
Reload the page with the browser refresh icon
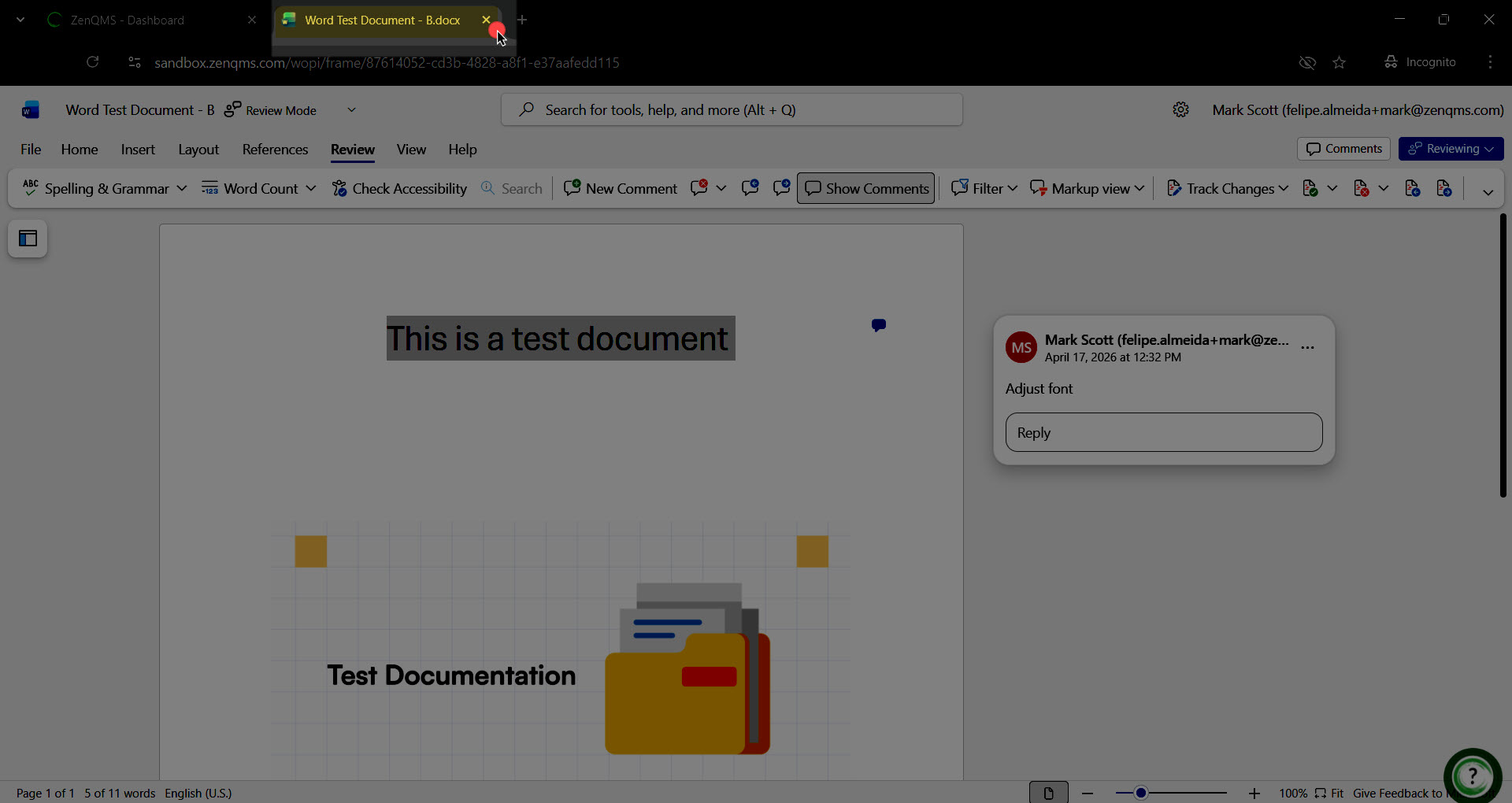pyautogui.click(x=93, y=62)
